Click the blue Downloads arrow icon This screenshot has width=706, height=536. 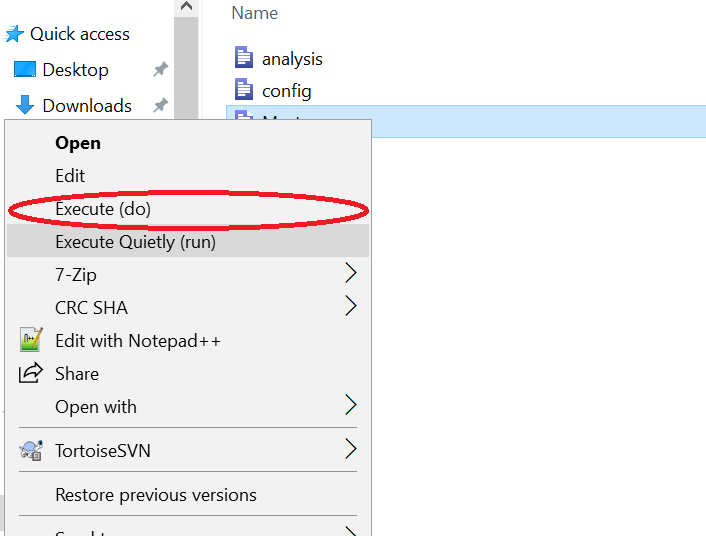(x=25, y=105)
